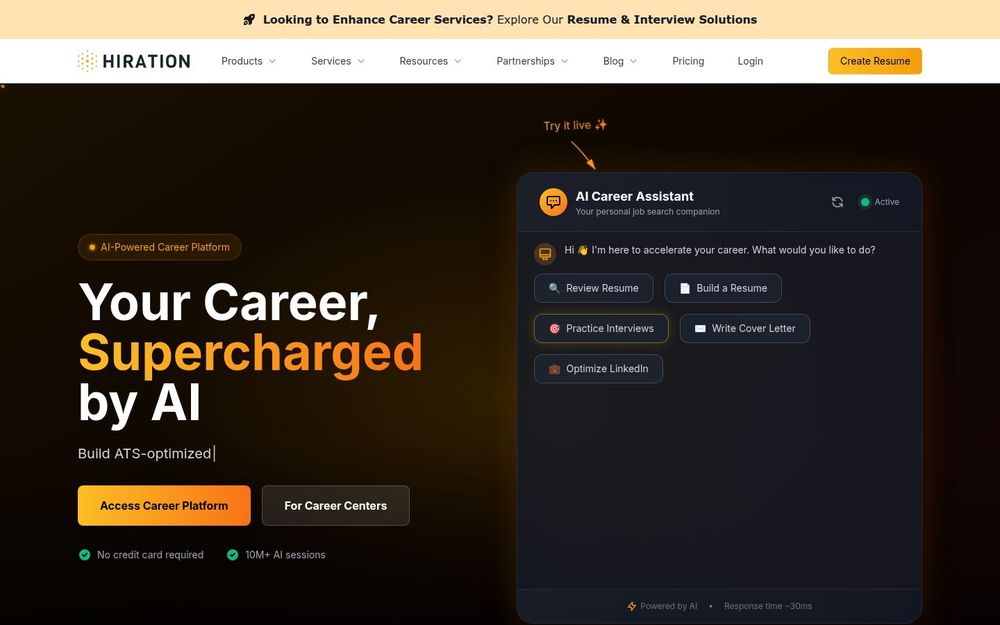Click the AI Career Assistant title

coord(635,196)
